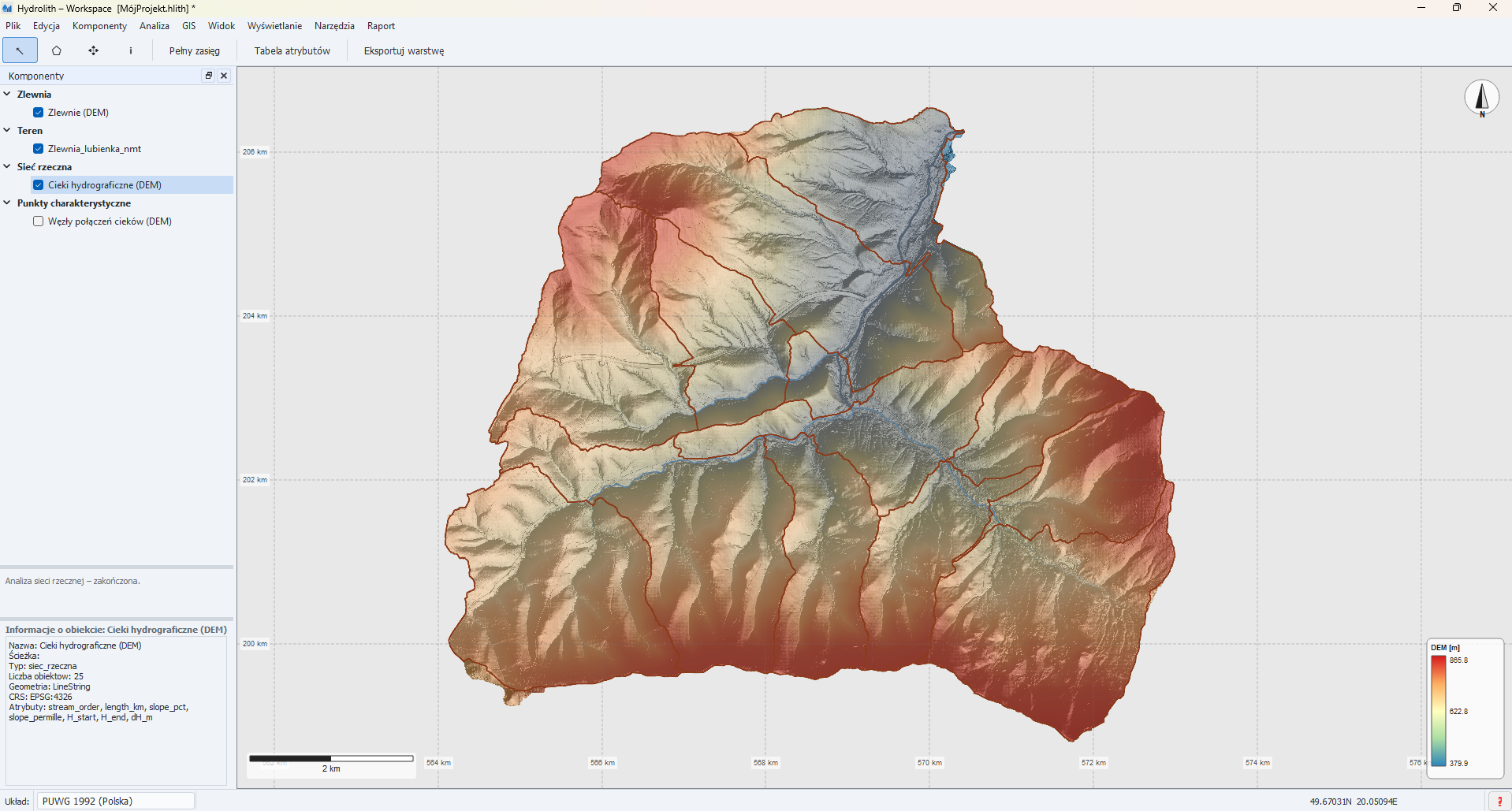Select the polygon selection tool

[57, 50]
